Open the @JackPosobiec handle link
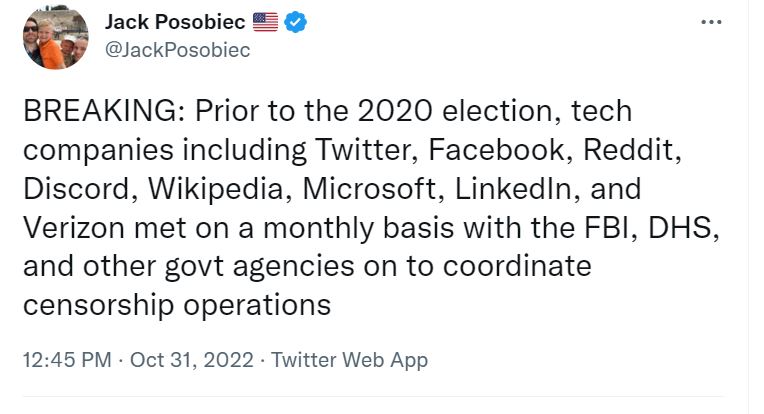This screenshot has width=764, height=414. click(x=177, y=49)
